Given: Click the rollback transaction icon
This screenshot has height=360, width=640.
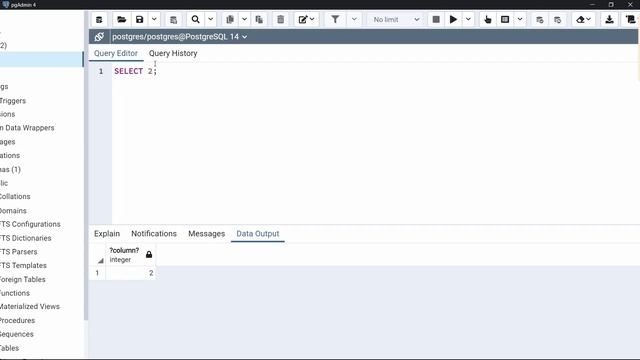Looking at the screenshot, I should tap(557, 20).
